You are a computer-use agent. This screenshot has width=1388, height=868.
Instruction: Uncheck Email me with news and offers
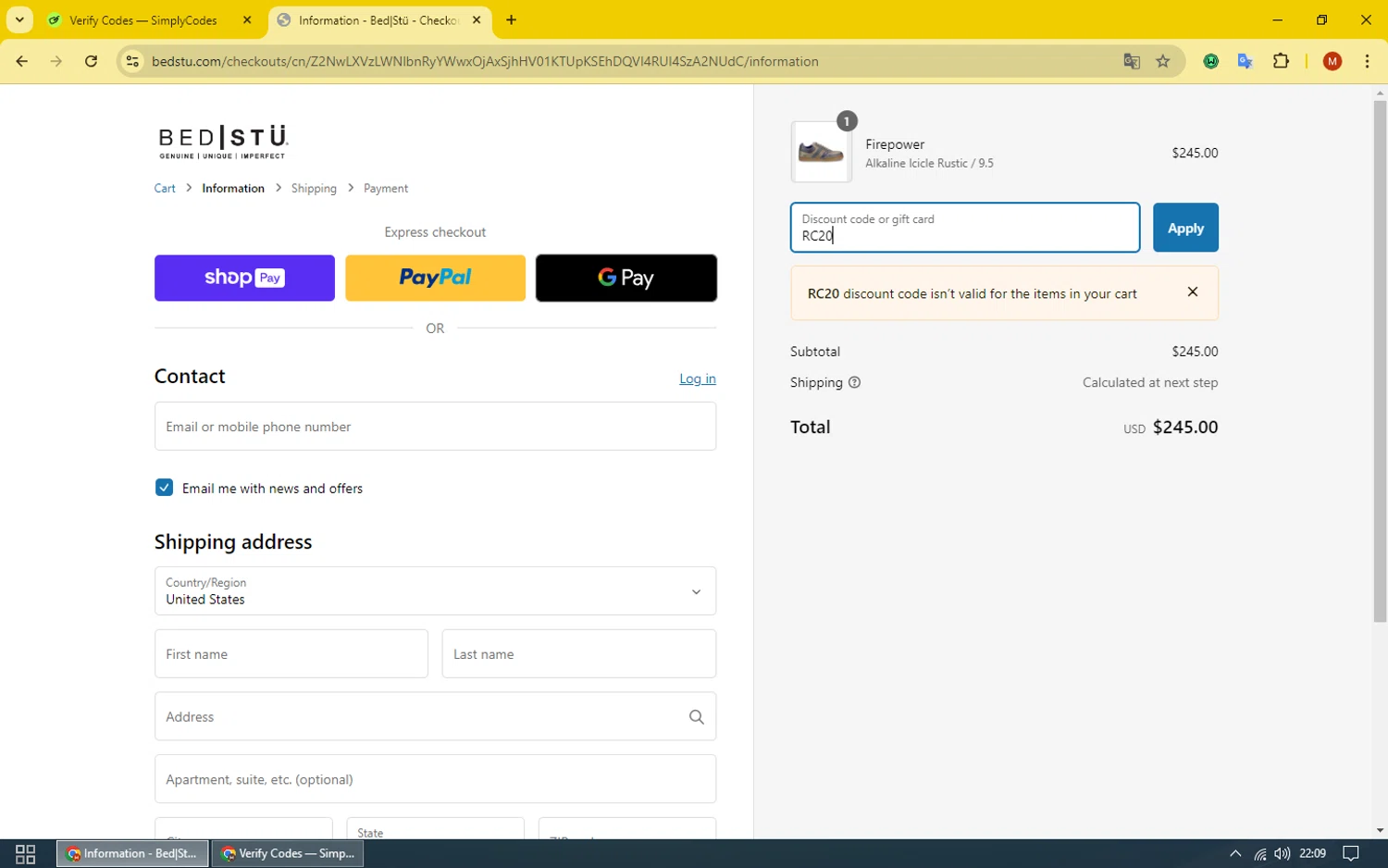pos(164,488)
